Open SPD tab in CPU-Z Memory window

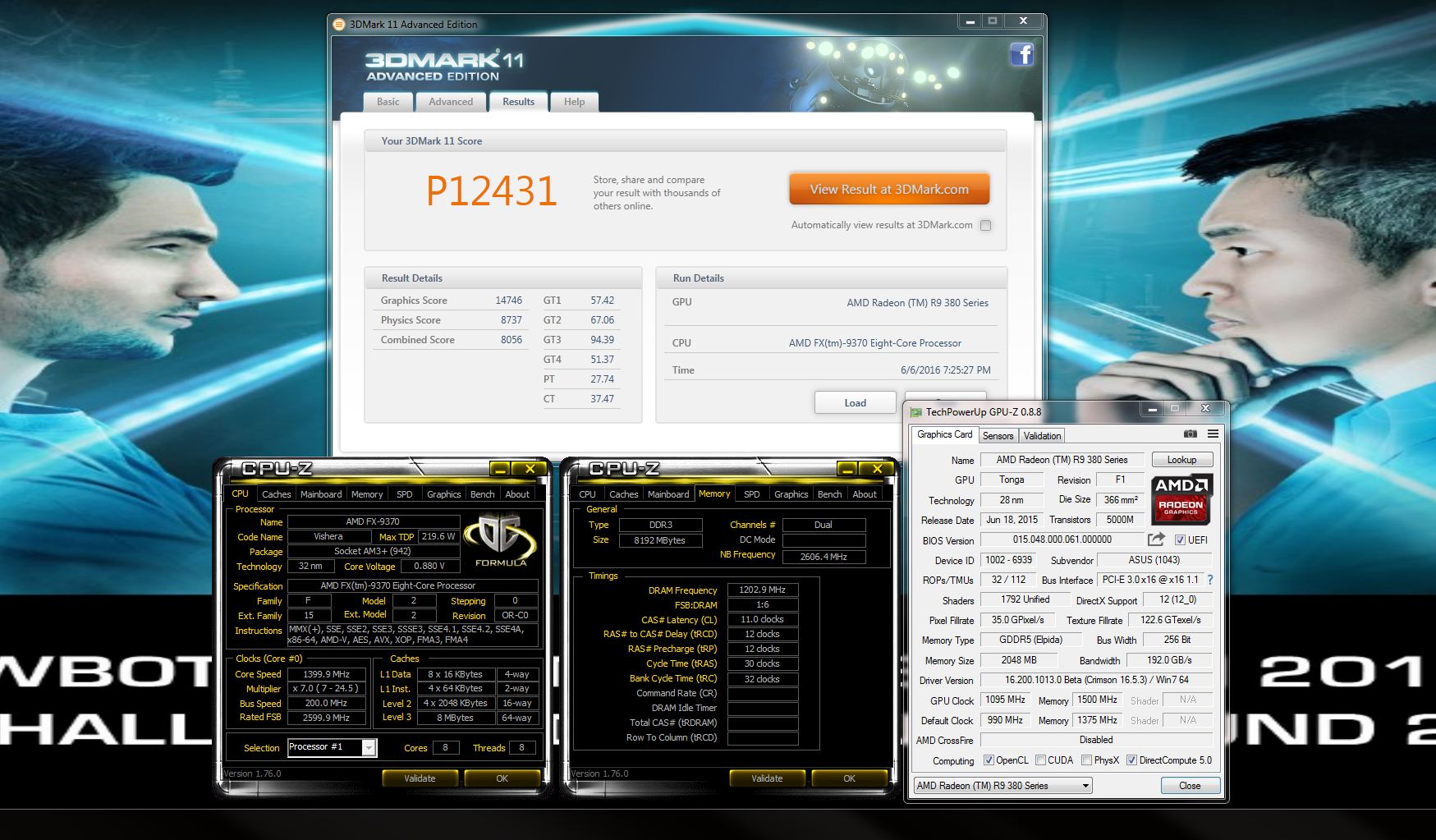pos(752,494)
